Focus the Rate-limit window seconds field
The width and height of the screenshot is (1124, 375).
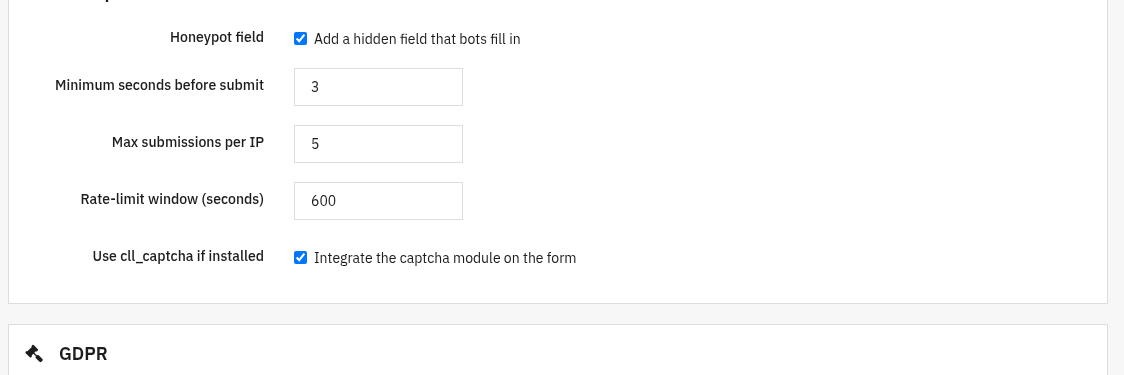pos(378,201)
